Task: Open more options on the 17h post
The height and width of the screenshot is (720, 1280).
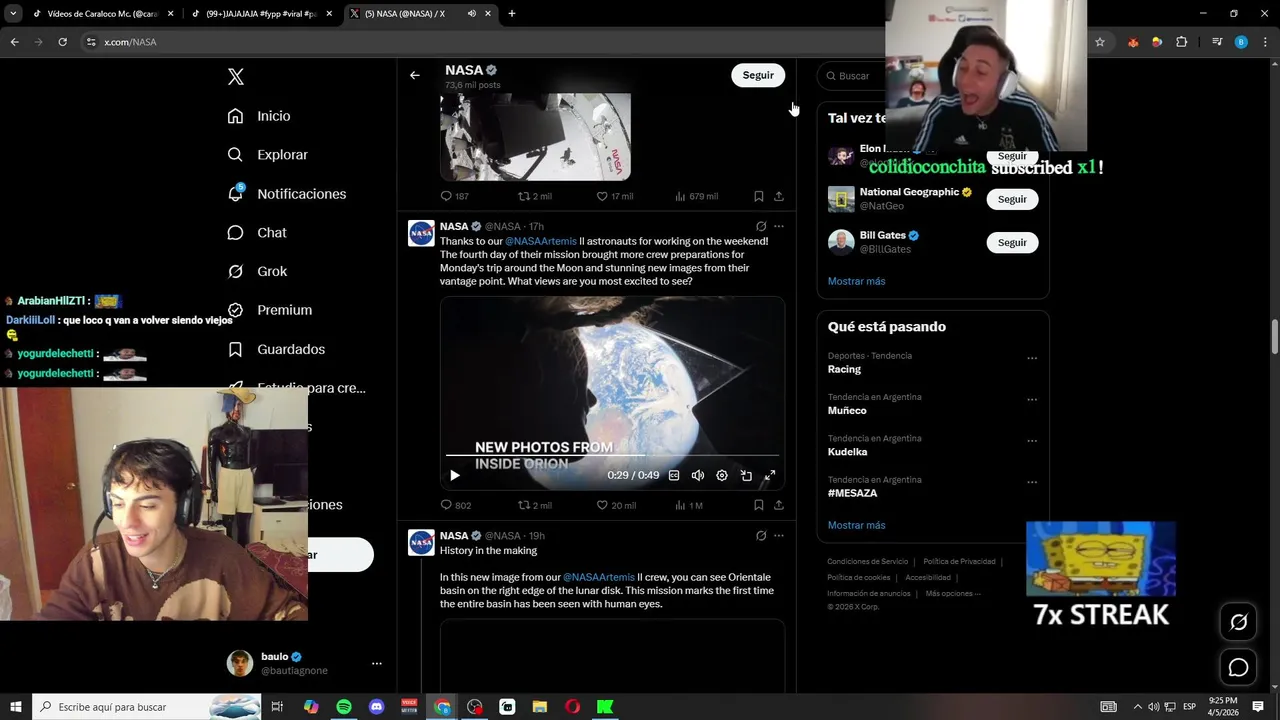Action: 779,227
